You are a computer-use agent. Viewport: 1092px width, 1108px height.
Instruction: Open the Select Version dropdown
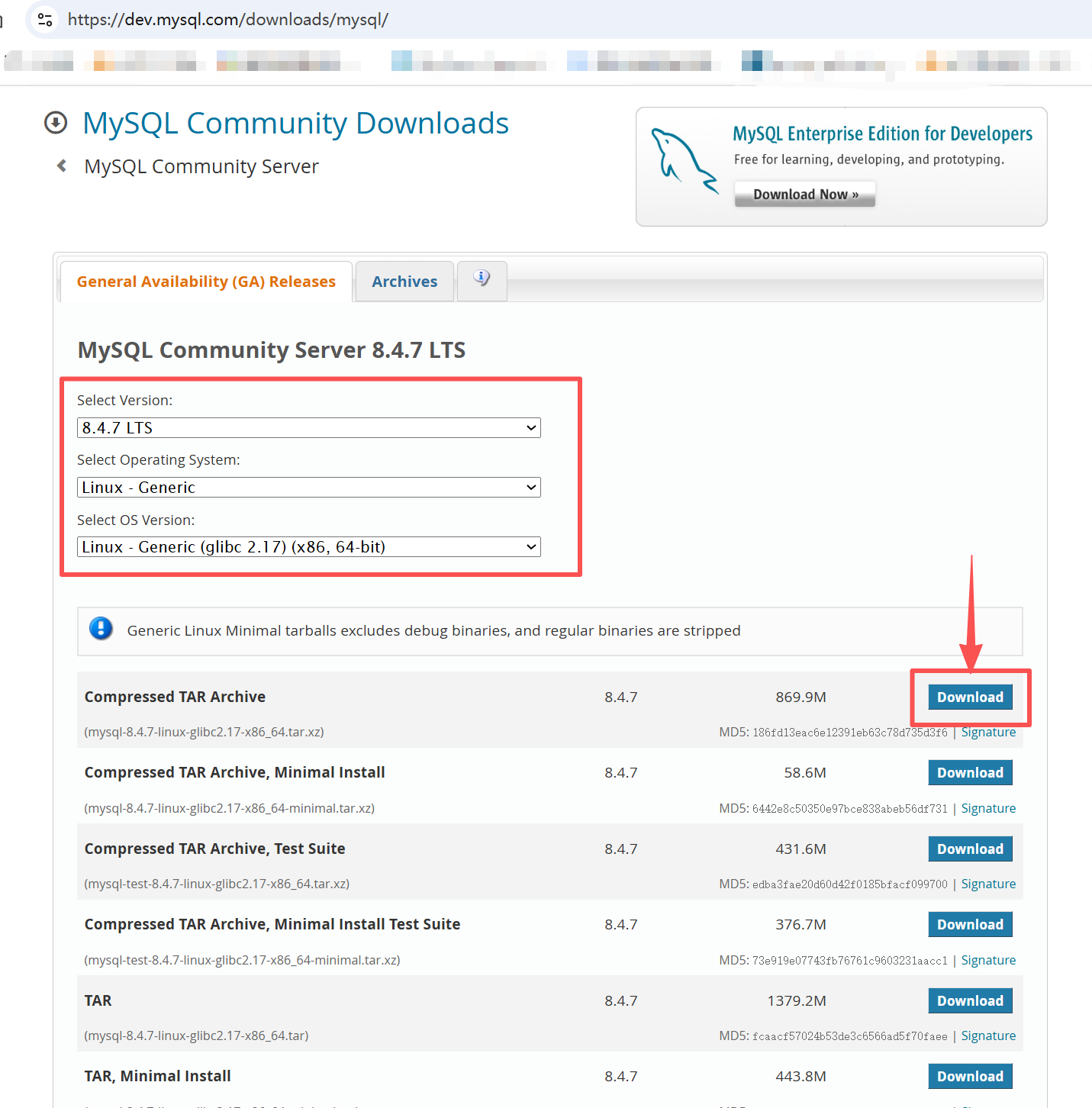click(x=309, y=428)
